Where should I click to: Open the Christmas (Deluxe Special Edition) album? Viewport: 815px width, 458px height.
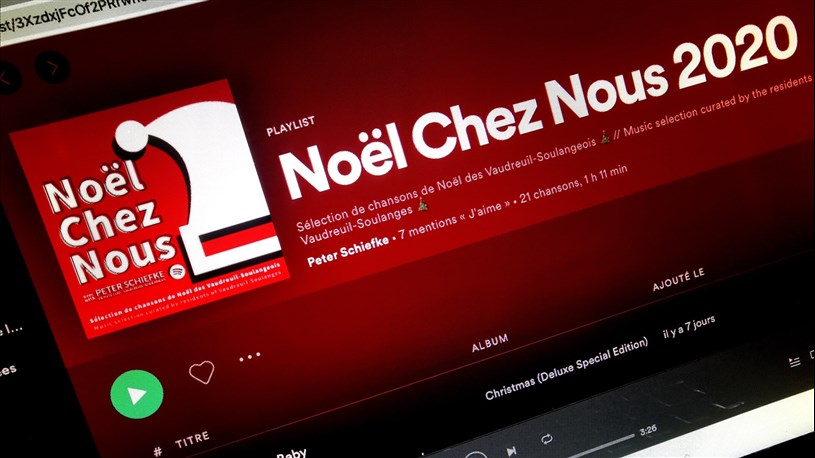[x=567, y=369]
